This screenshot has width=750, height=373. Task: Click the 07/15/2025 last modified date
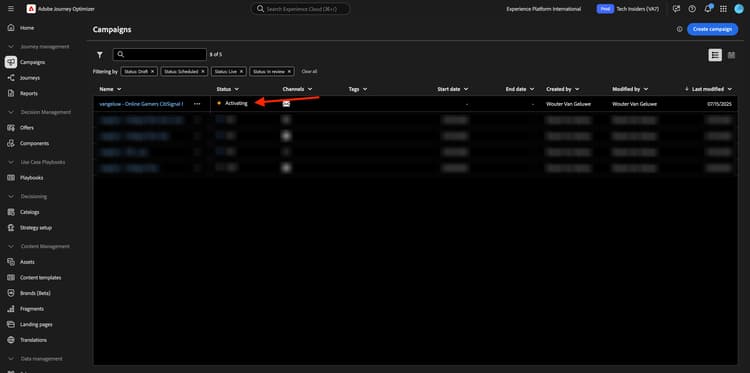click(x=719, y=104)
